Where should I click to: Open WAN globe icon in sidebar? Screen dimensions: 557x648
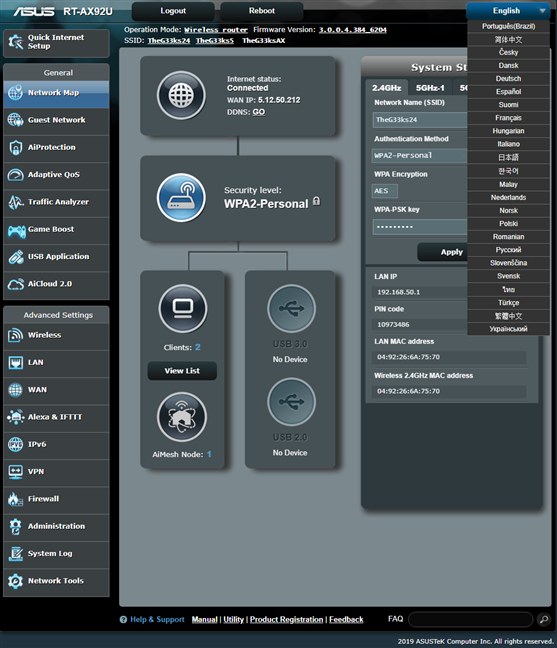coord(15,390)
